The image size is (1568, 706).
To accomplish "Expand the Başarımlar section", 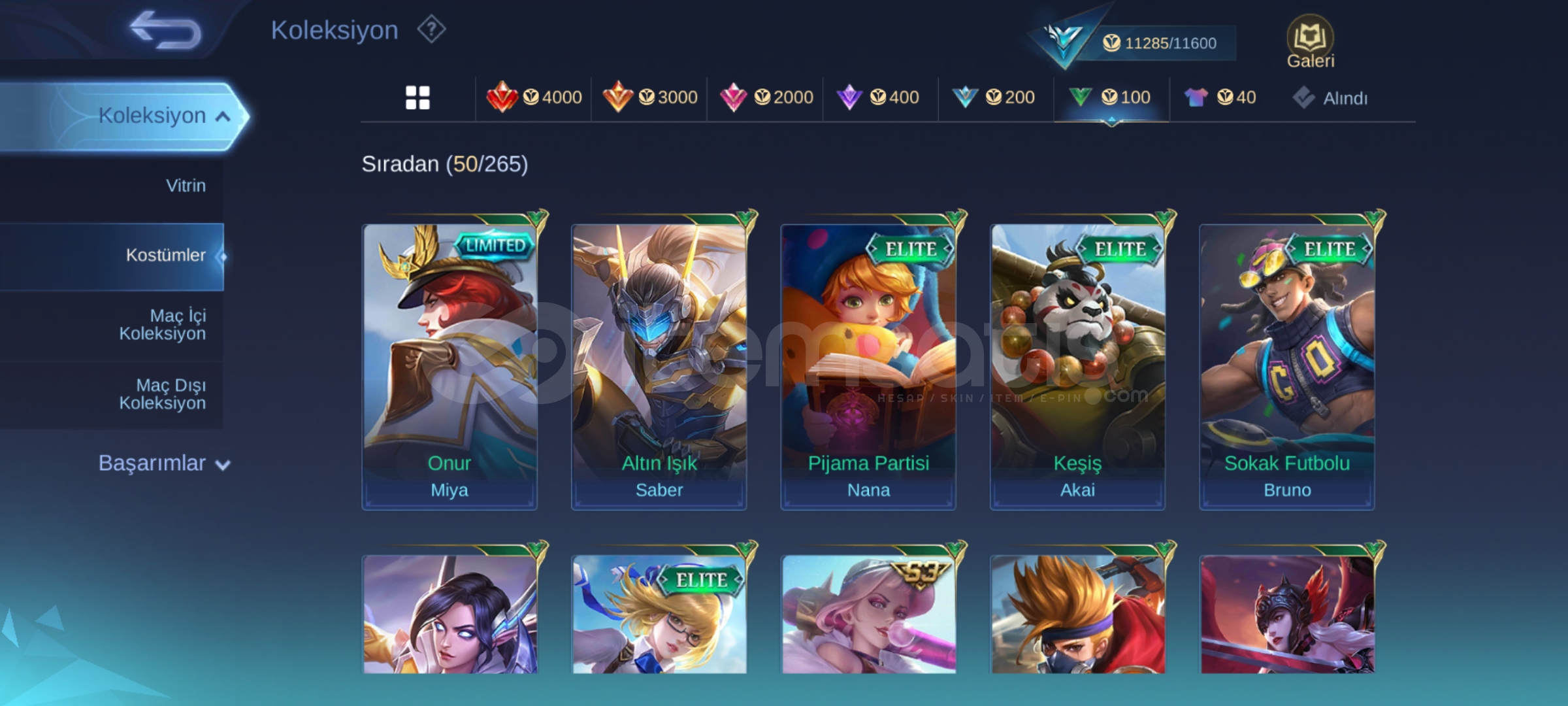I will pos(164,463).
